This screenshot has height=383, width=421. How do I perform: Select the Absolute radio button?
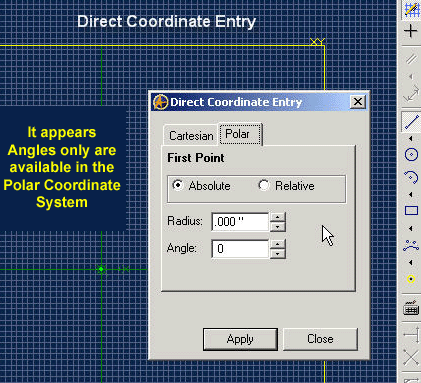point(178,185)
